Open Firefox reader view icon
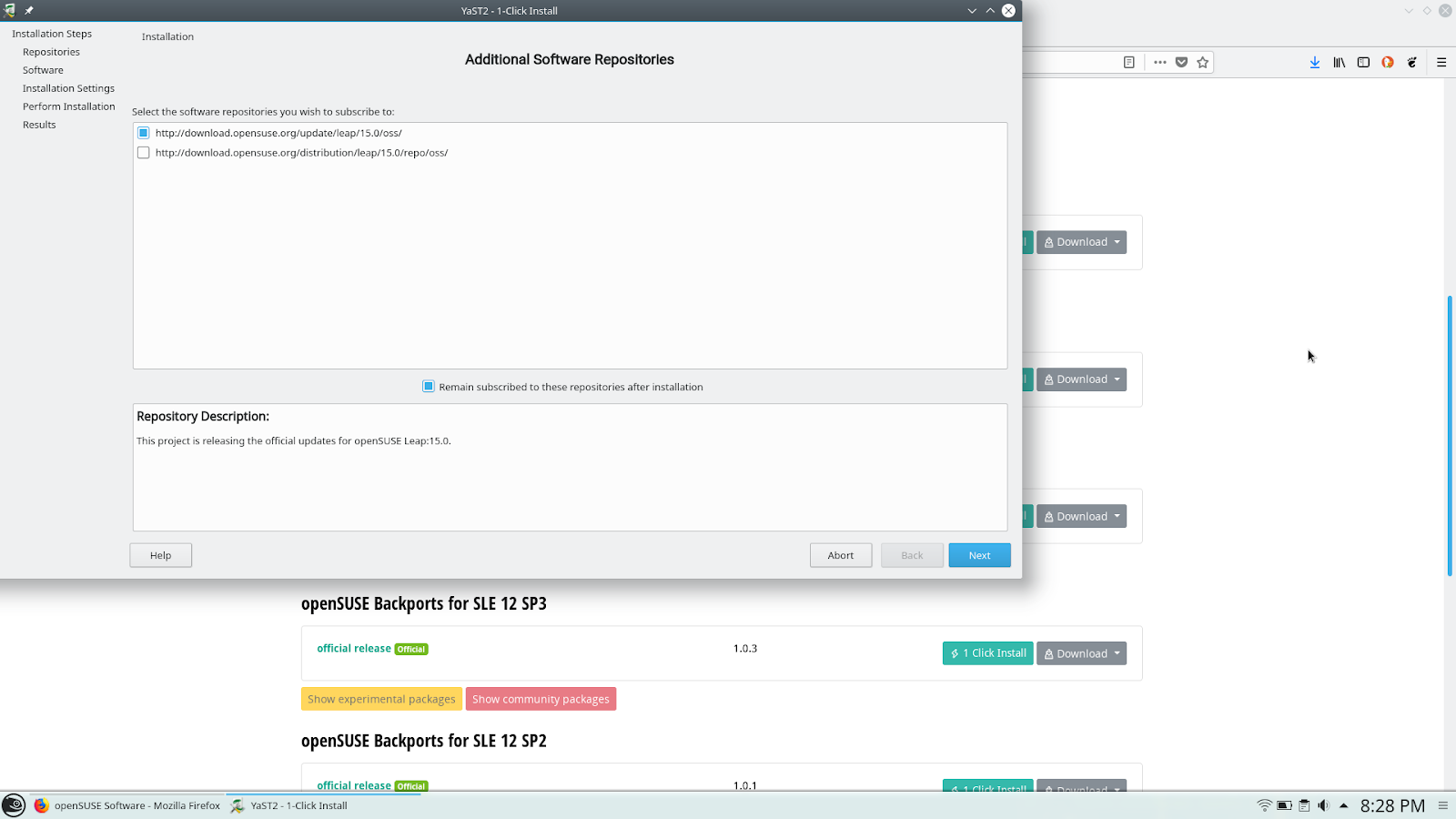 [x=1129, y=63]
